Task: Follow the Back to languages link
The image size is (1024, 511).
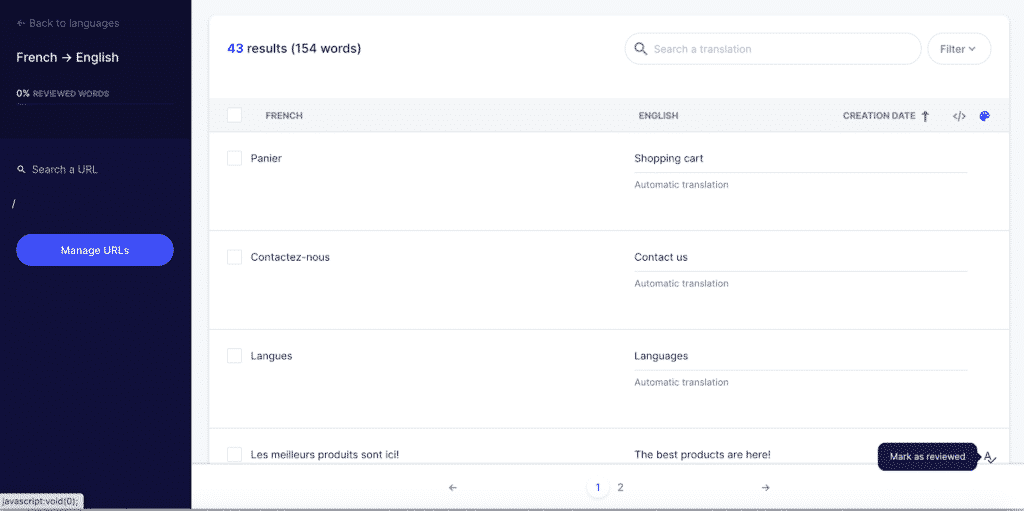Action: click(x=68, y=23)
